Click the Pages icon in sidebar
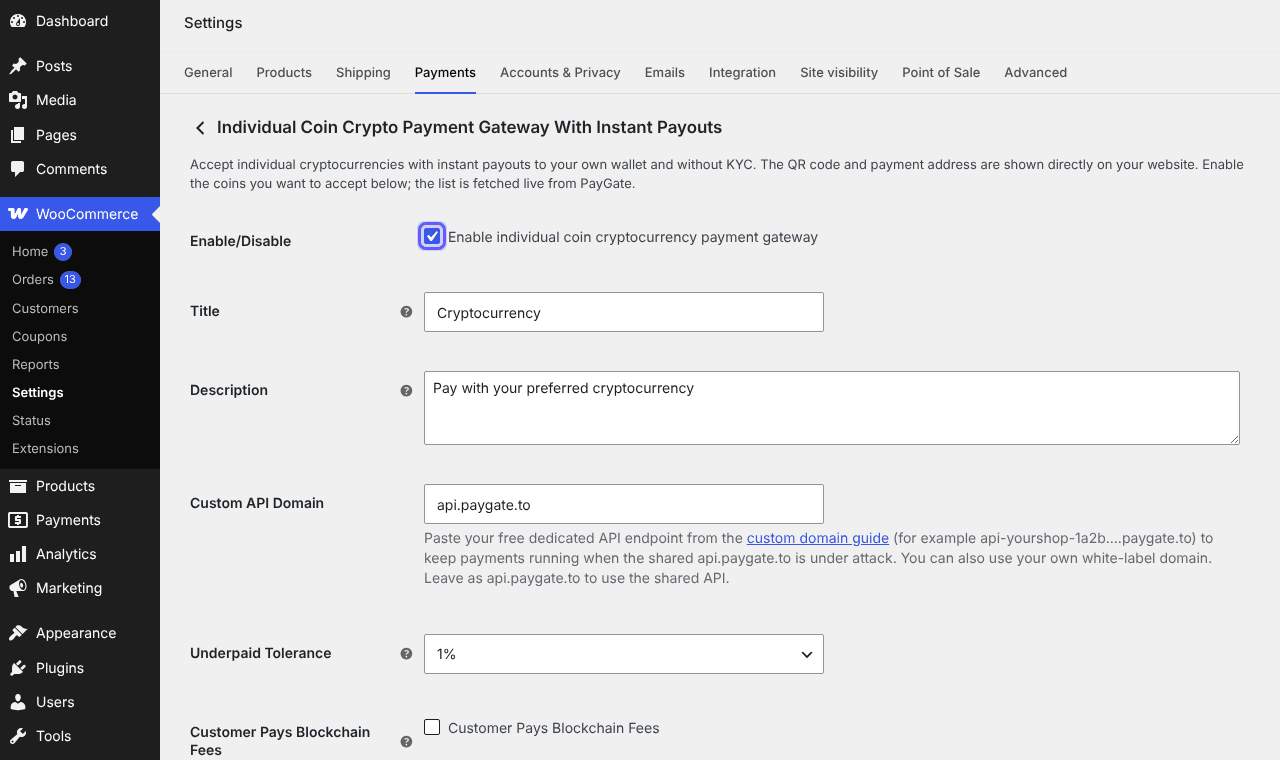Image resolution: width=1280 pixels, height=760 pixels. coord(18,135)
